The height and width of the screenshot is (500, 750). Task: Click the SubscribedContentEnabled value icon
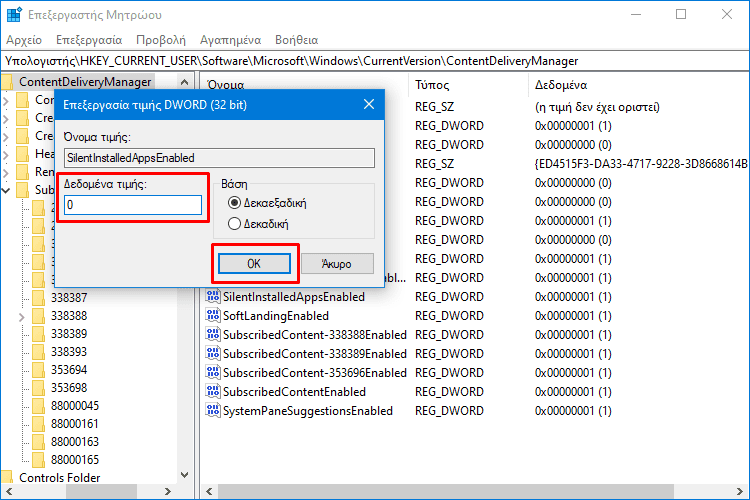point(213,391)
